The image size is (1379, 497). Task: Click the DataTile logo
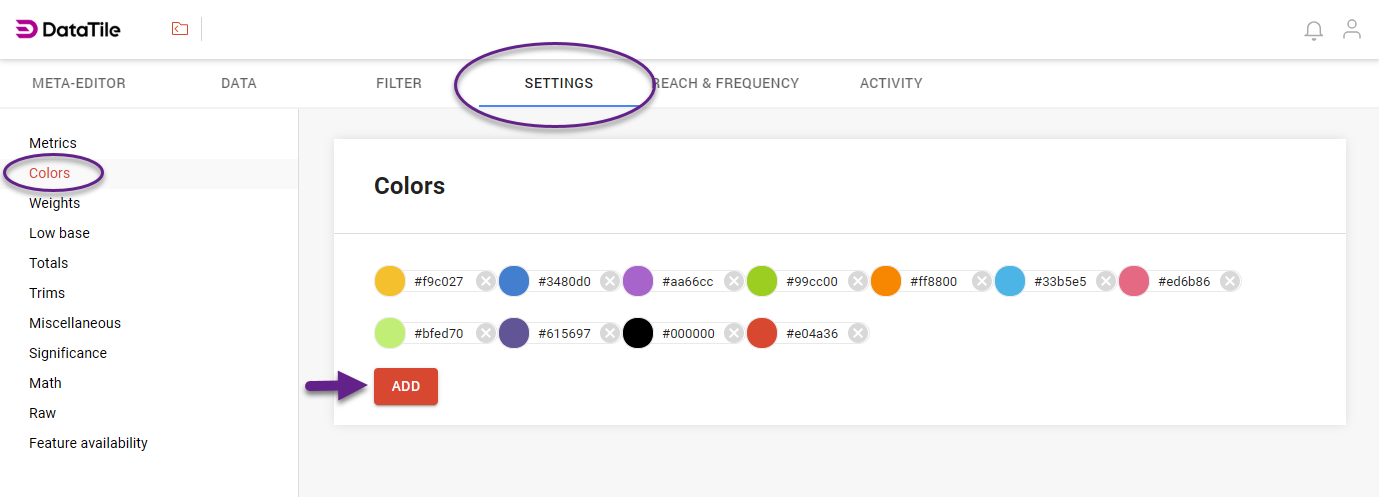68,29
